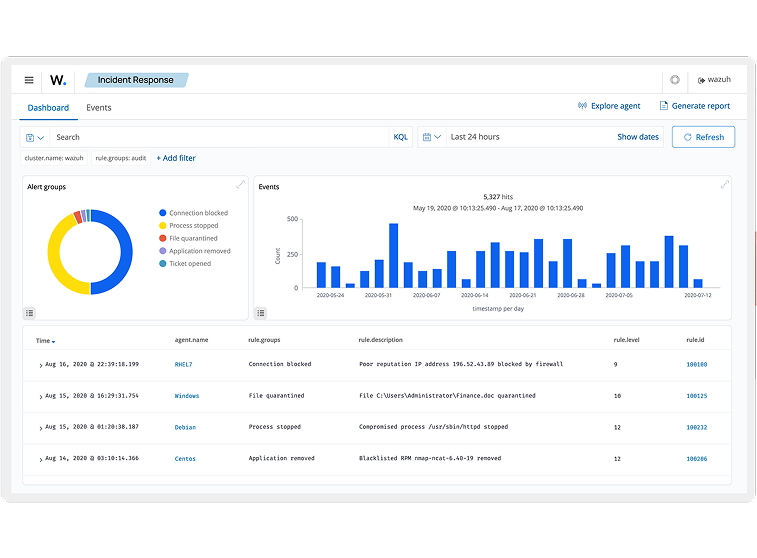Toggle legend list icon in Events panel
757x558 pixels.
[x=261, y=313]
